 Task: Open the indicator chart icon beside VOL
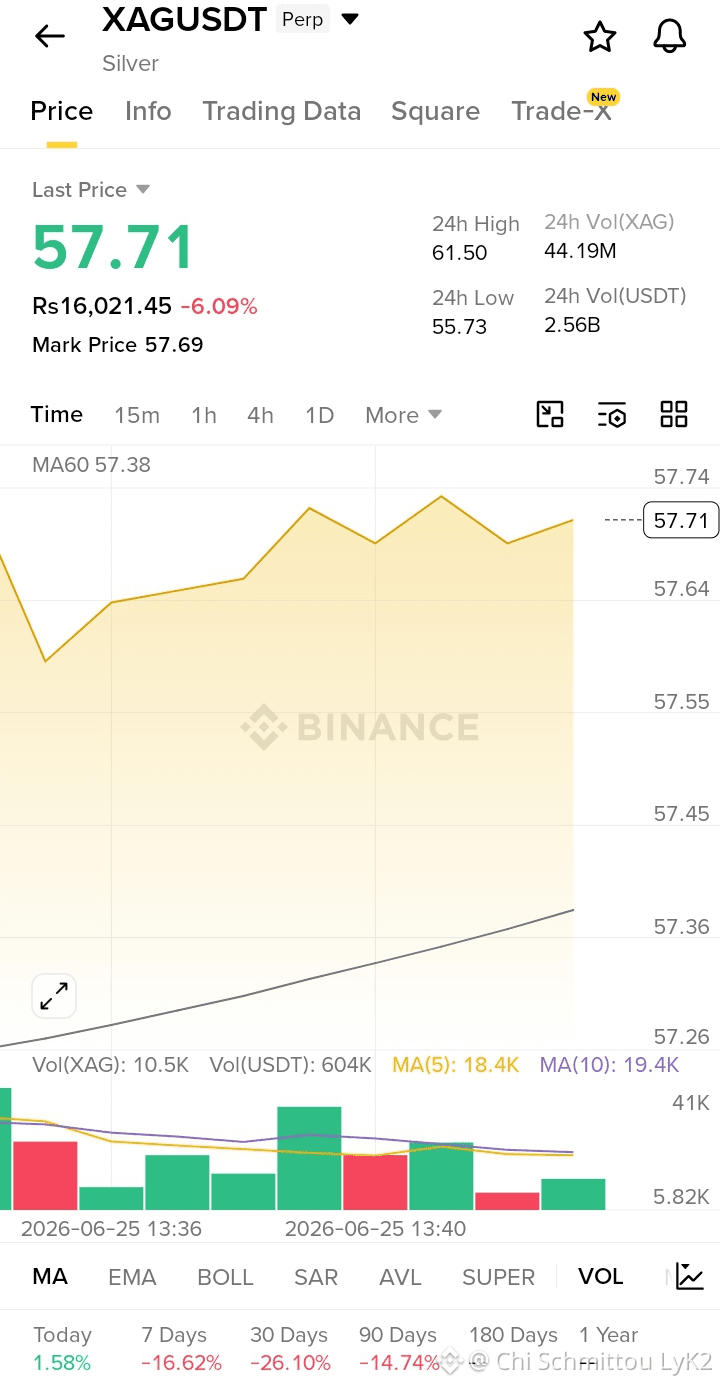point(690,1276)
